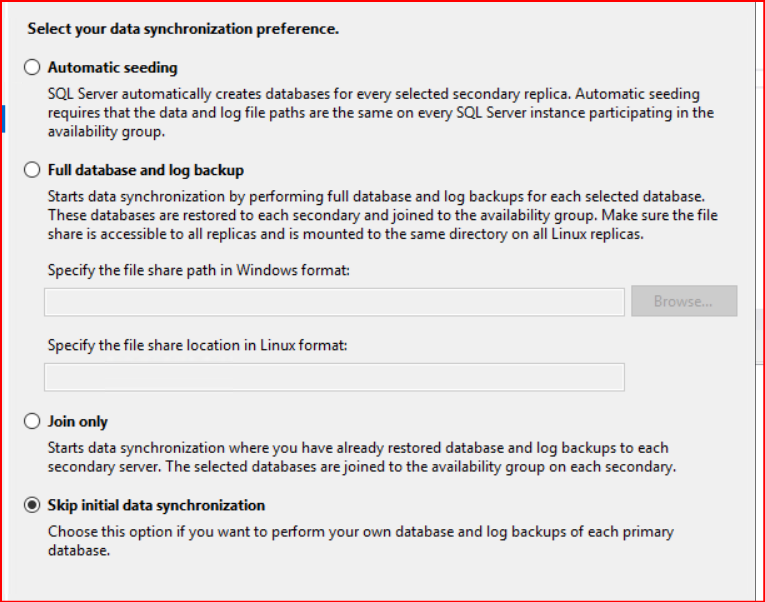Click the Linux format file share location field

coord(334,376)
